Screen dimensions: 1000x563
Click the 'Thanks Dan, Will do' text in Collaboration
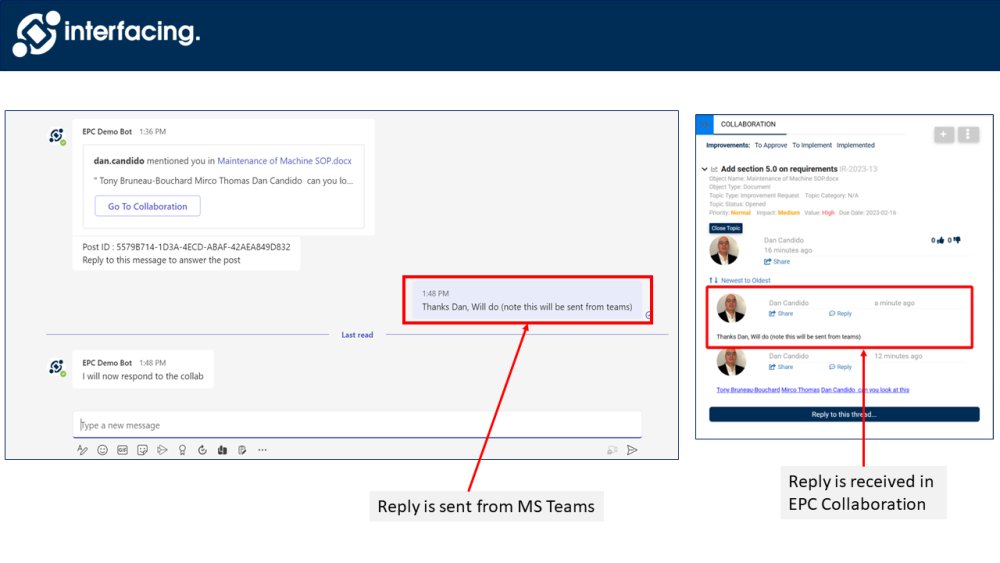pyautogui.click(x=788, y=337)
